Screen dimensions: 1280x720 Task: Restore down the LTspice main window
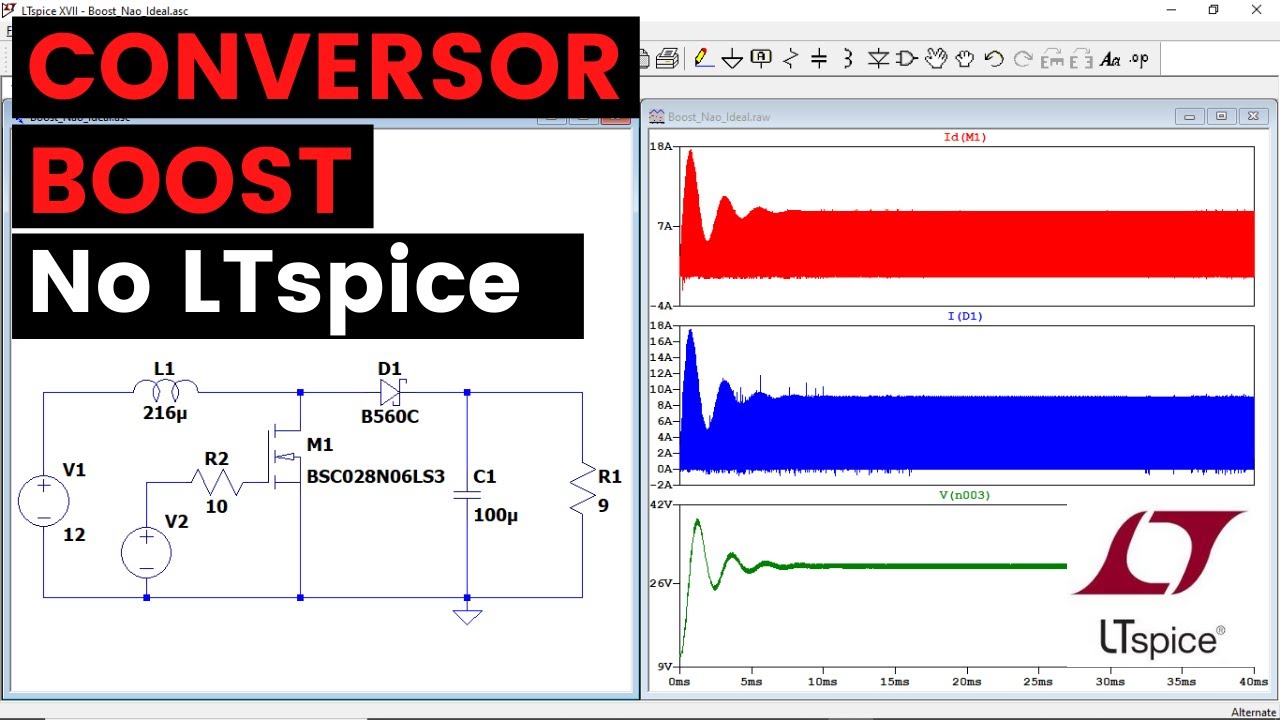tap(1213, 10)
